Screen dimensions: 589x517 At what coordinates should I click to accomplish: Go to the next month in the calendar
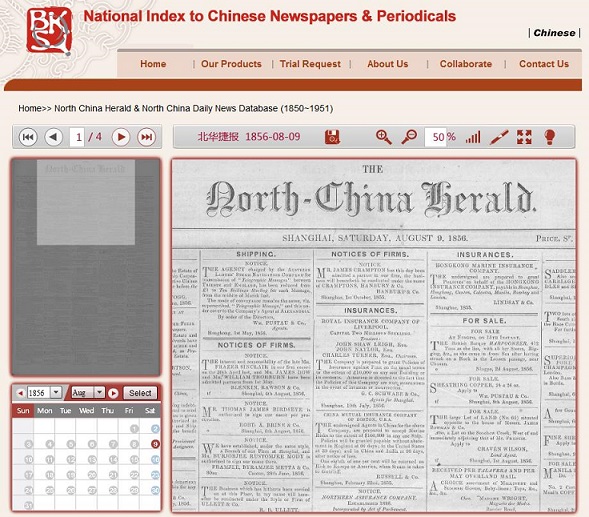(113, 393)
